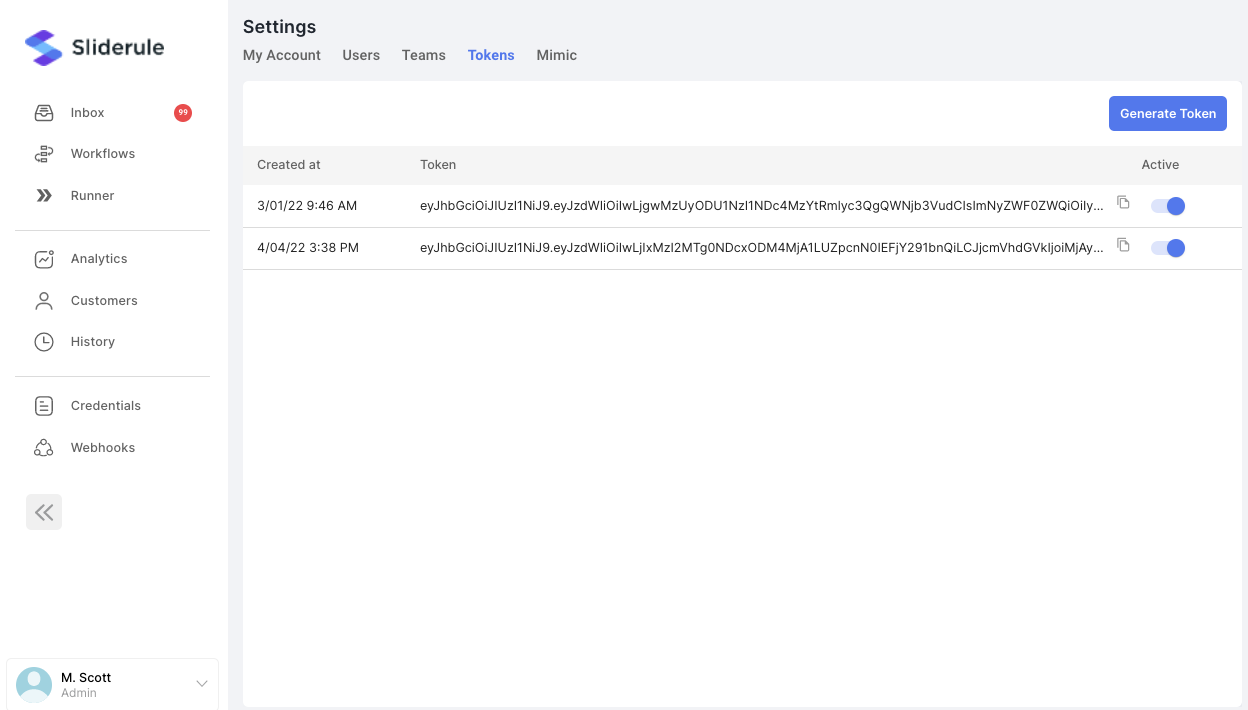The image size is (1248, 710).
Task: Select the Runner double-arrow icon
Action: point(44,196)
